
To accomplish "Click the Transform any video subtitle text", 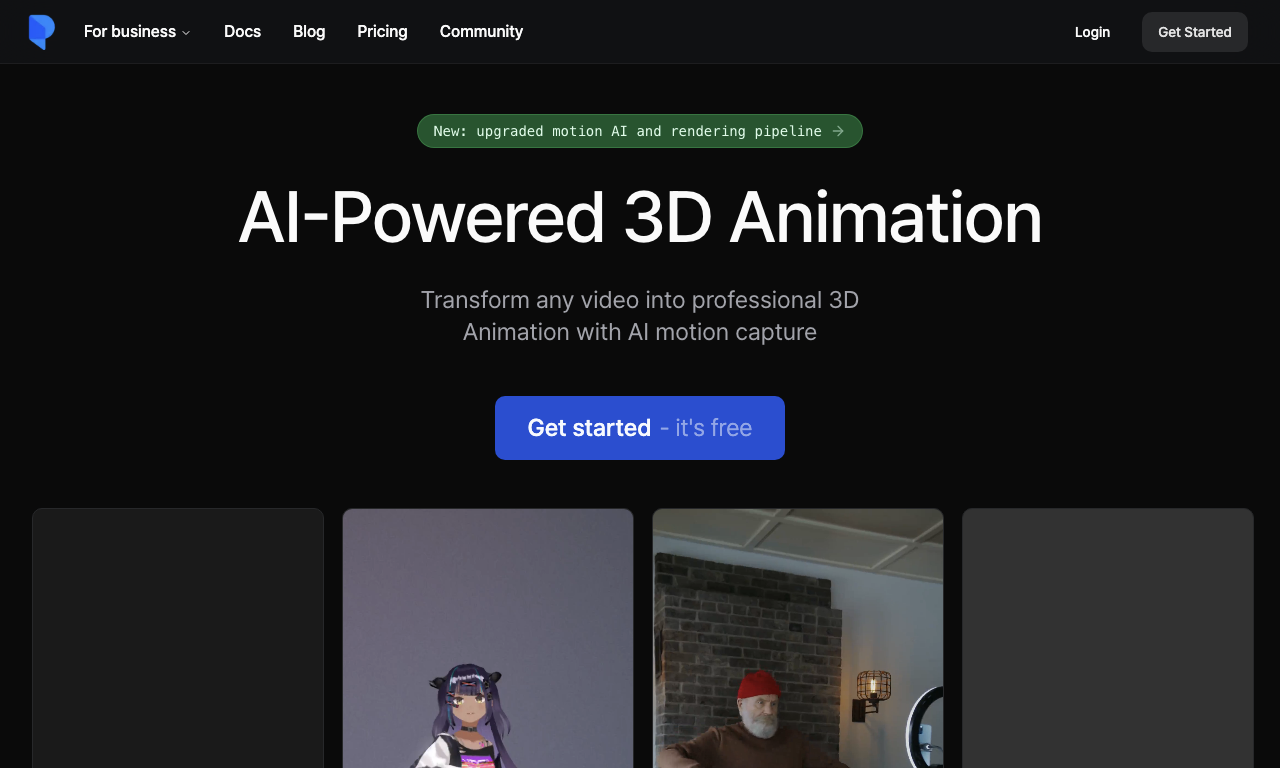I will tap(640, 316).
